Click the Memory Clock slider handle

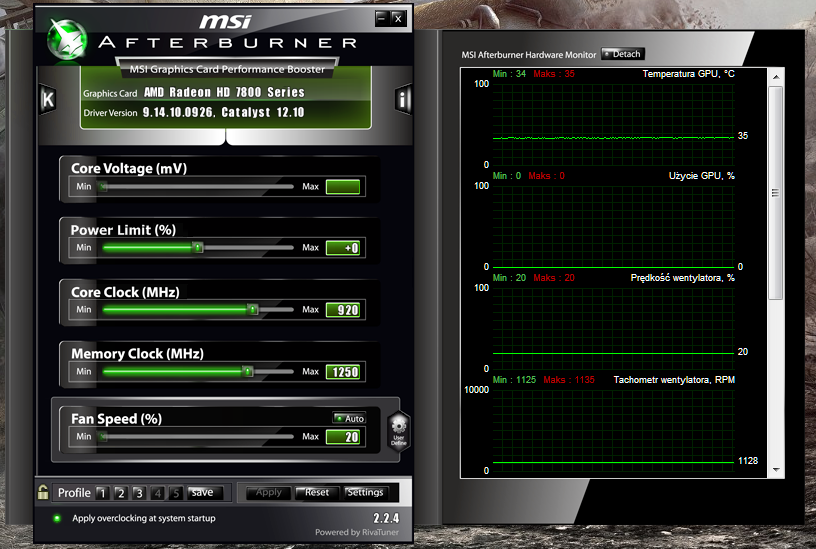(x=248, y=372)
